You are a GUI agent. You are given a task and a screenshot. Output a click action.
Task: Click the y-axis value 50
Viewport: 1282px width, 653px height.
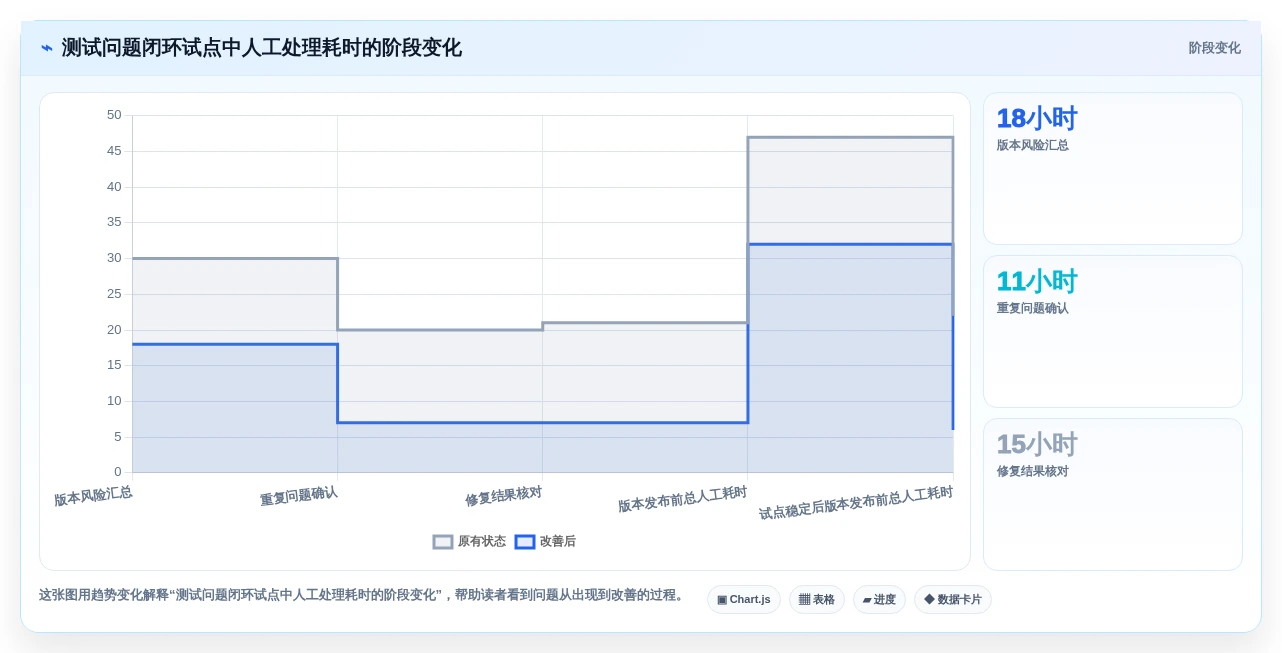[114, 115]
